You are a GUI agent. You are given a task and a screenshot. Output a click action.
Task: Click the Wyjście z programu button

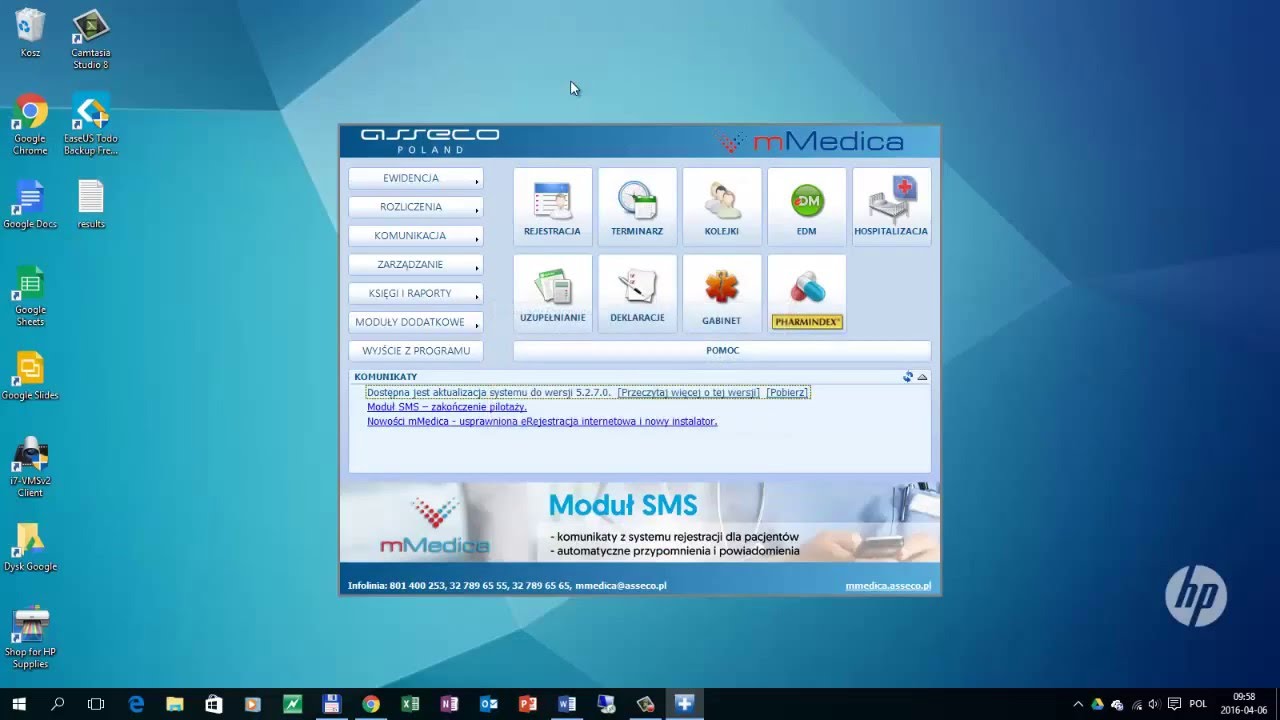pyautogui.click(x=416, y=351)
